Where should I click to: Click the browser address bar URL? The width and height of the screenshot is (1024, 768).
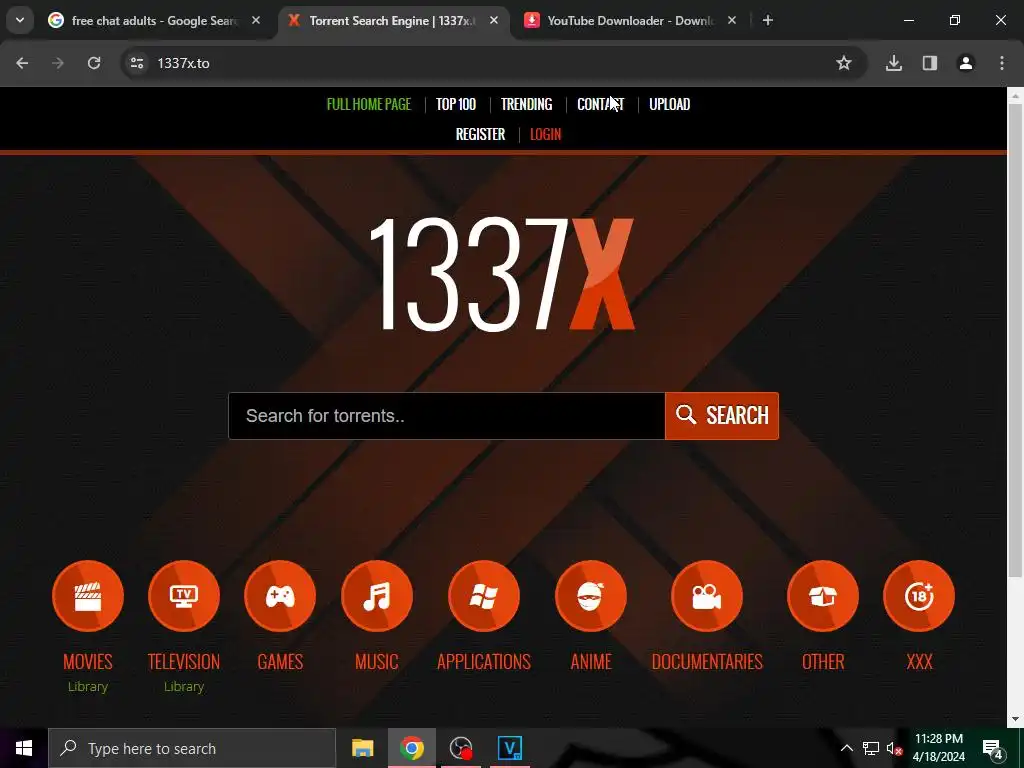pyautogui.click(x=184, y=63)
